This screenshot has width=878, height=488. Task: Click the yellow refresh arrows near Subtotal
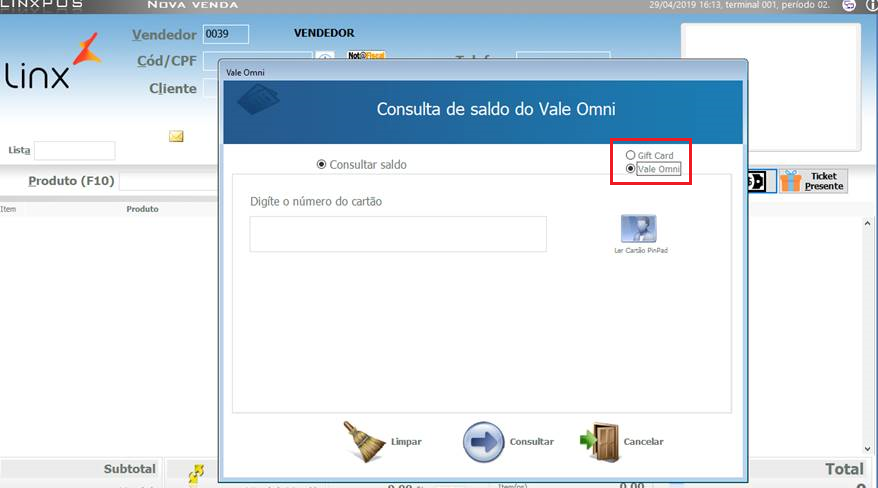[196, 473]
